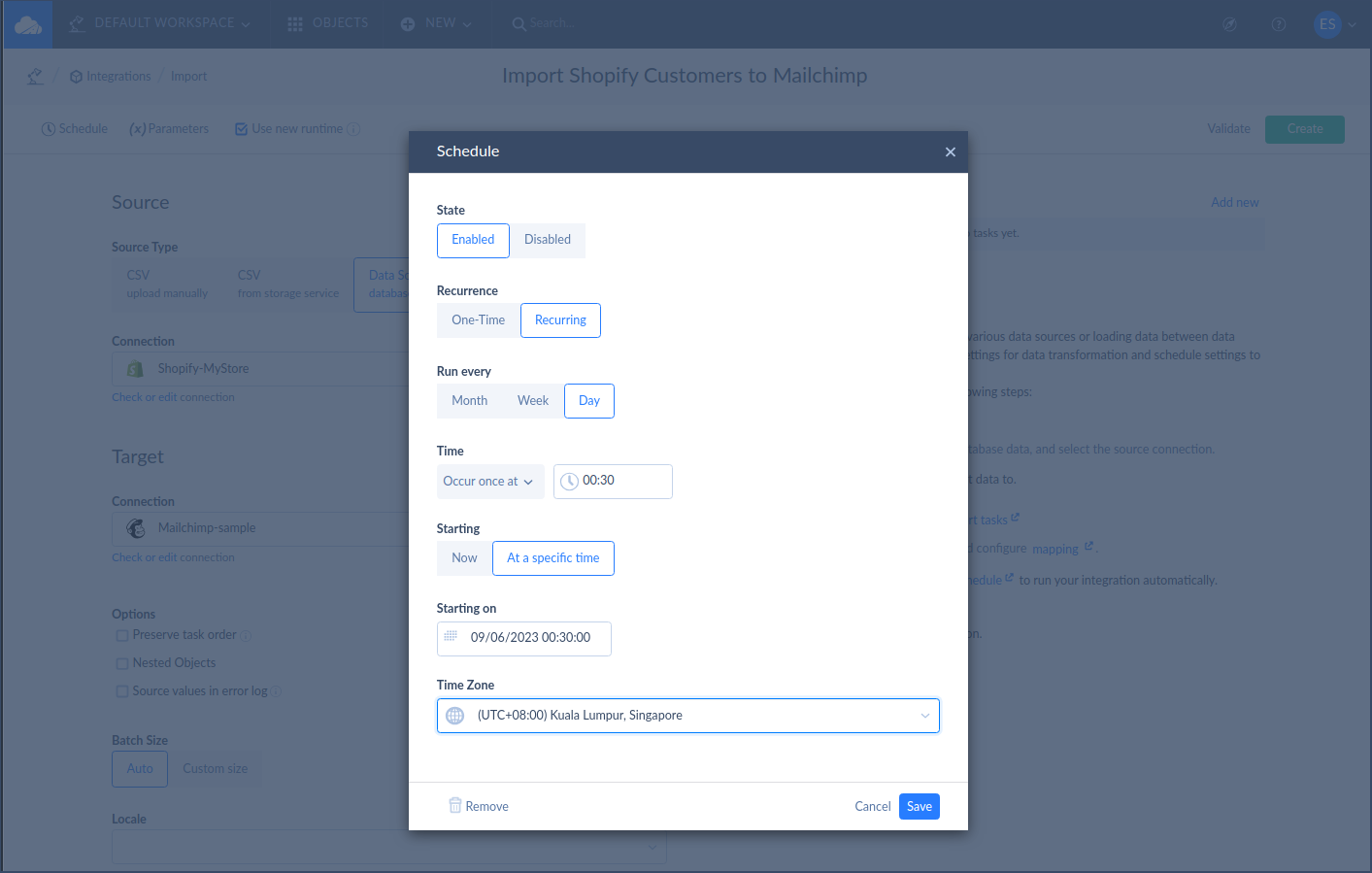Click the clock icon in time field

pos(569,482)
